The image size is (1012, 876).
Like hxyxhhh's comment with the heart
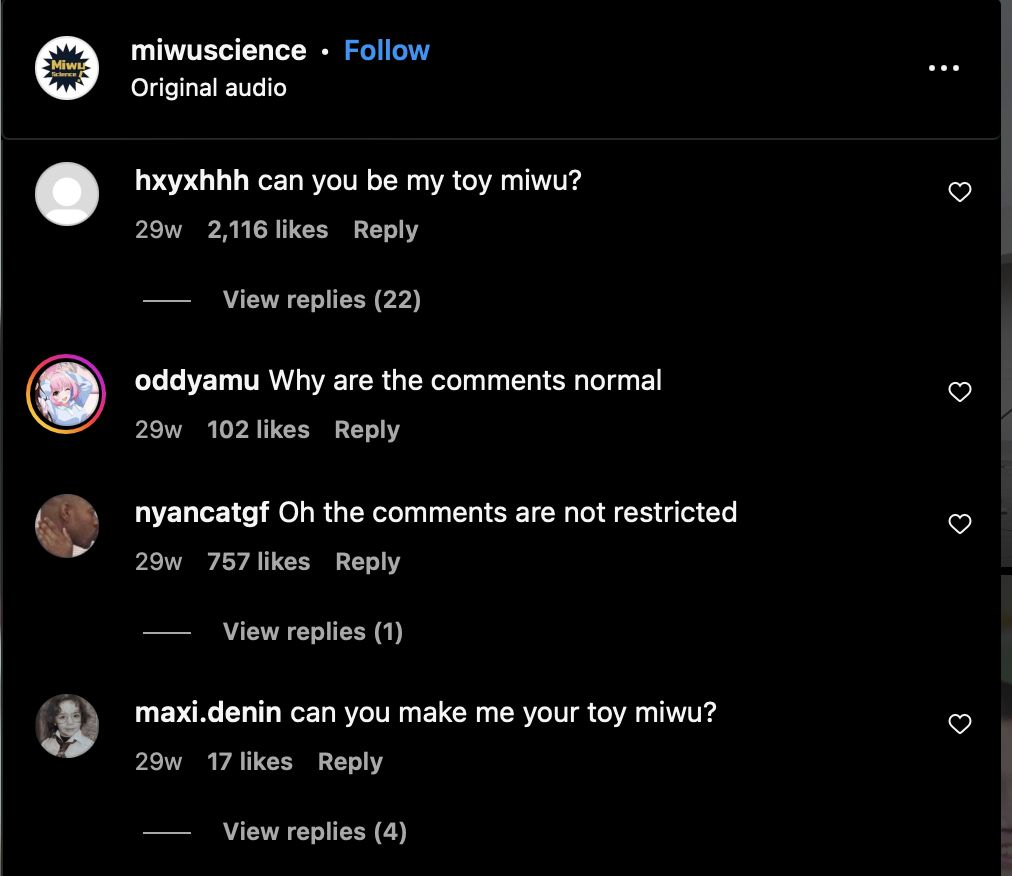(x=960, y=192)
